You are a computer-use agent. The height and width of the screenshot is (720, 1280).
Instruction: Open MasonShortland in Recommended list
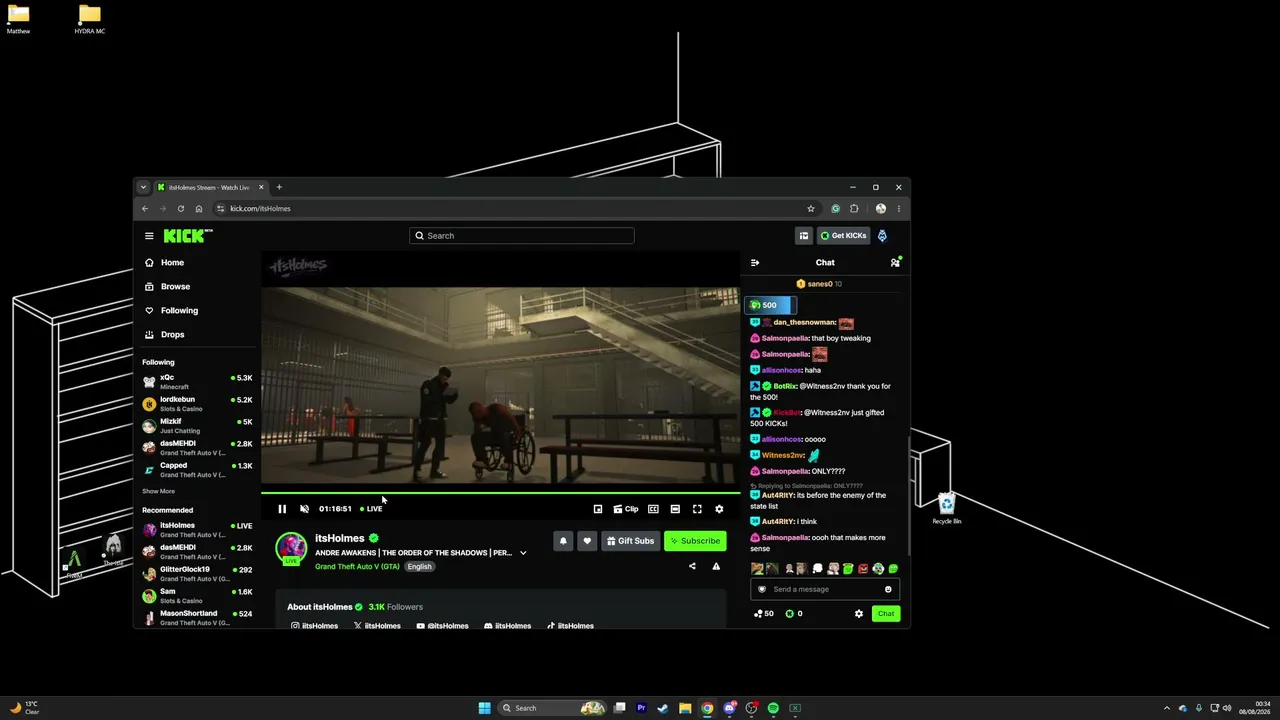coord(197,617)
